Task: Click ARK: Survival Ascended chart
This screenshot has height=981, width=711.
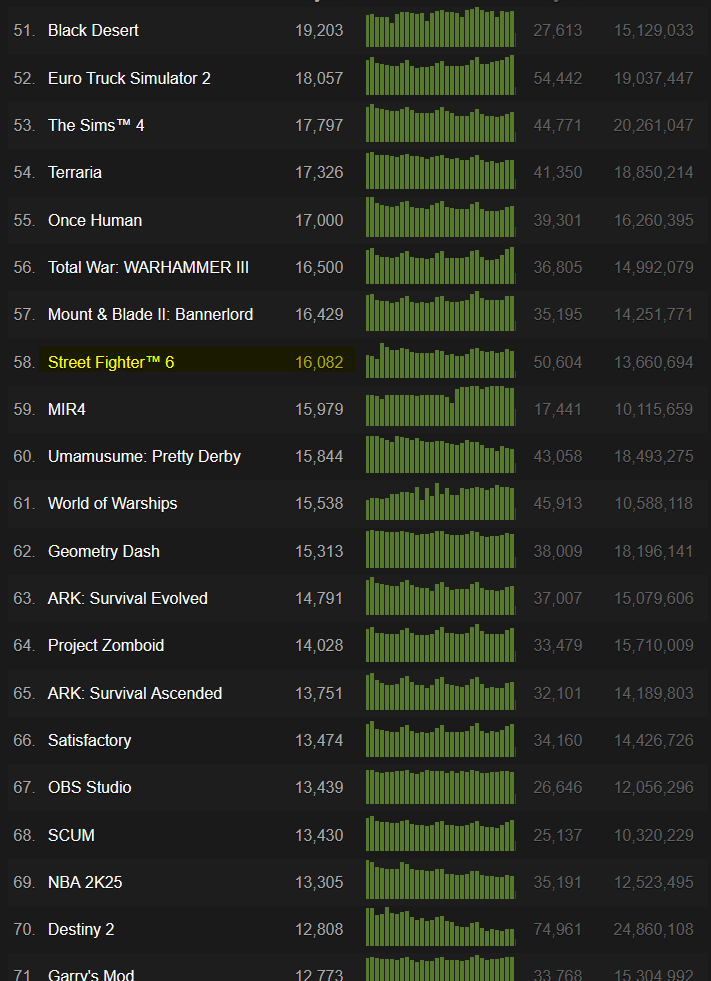Action: click(x=441, y=691)
